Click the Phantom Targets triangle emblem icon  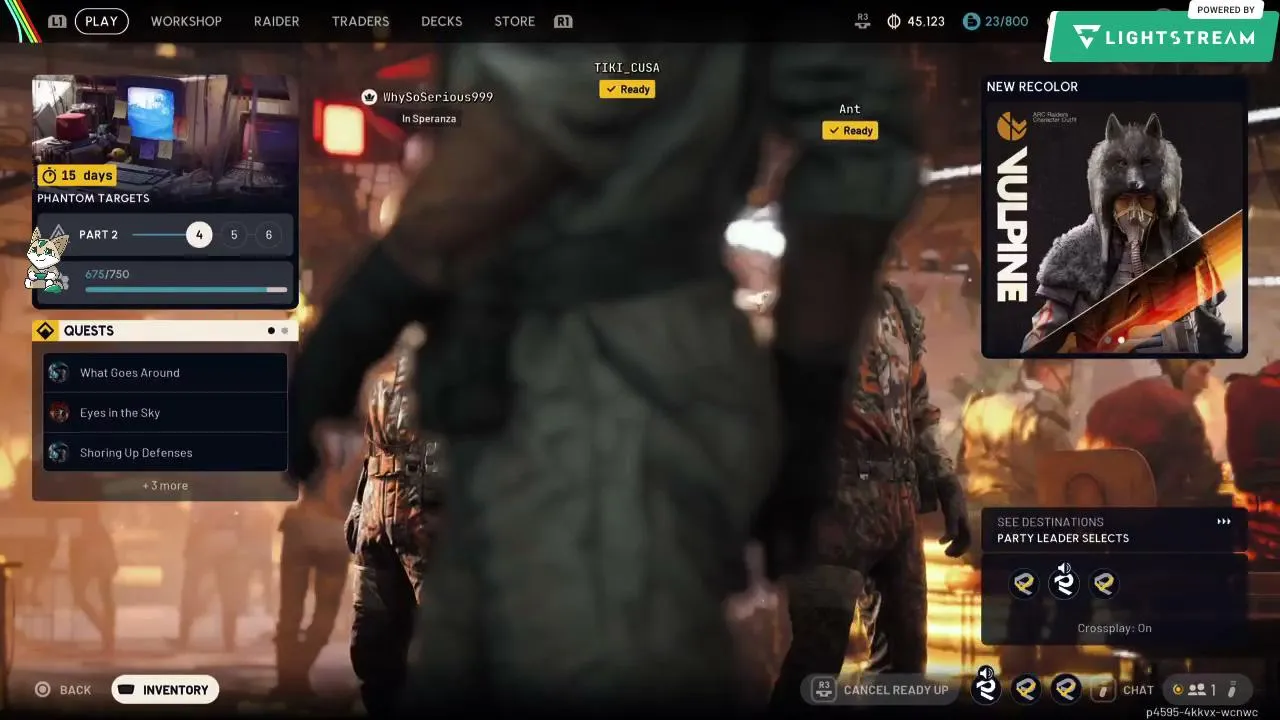pos(58,235)
